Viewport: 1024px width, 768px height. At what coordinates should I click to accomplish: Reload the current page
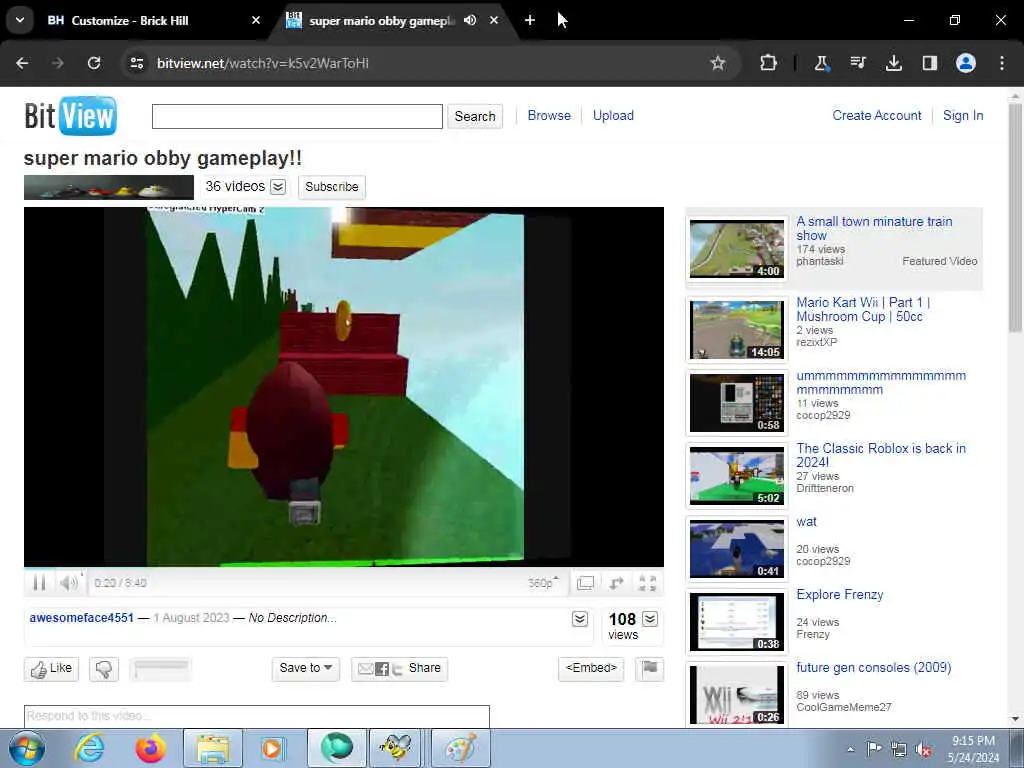click(x=94, y=63)
